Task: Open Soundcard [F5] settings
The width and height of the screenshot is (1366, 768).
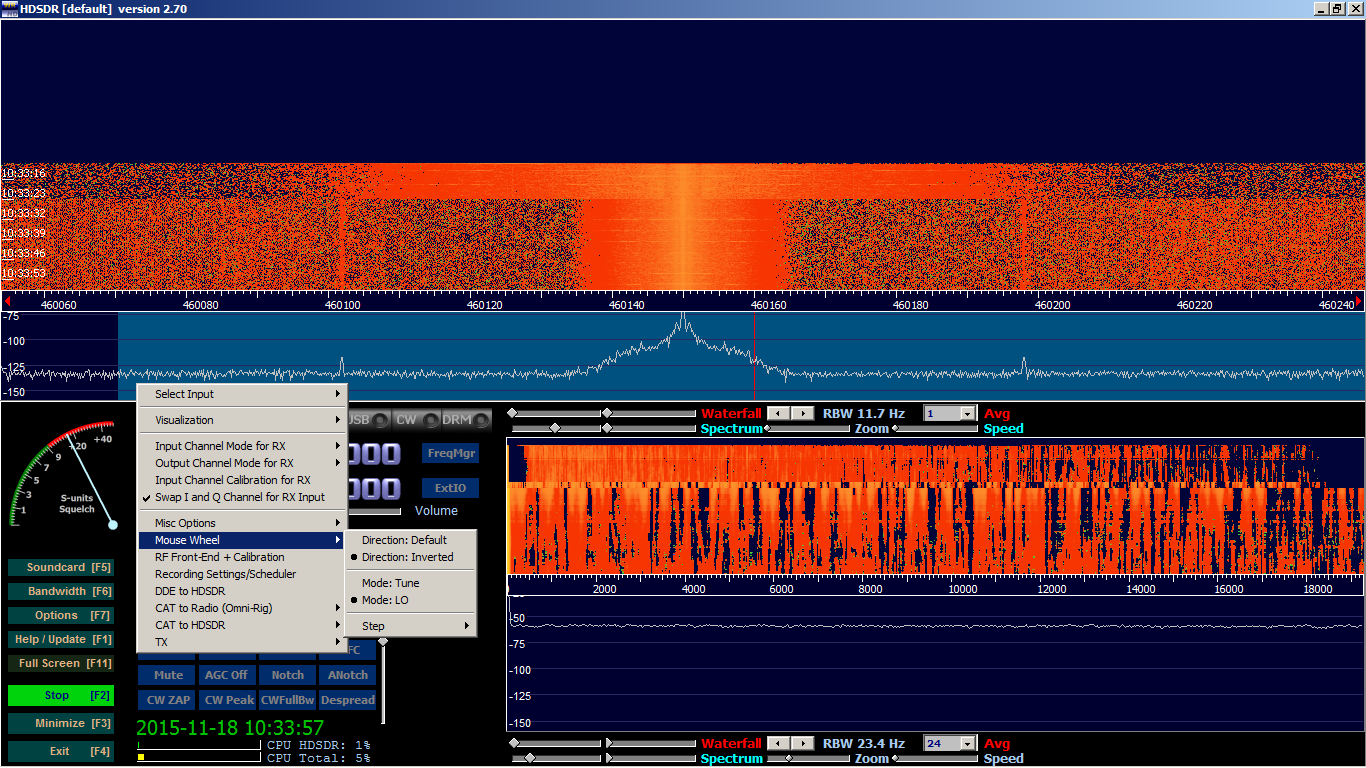Action: coord(60,567)
